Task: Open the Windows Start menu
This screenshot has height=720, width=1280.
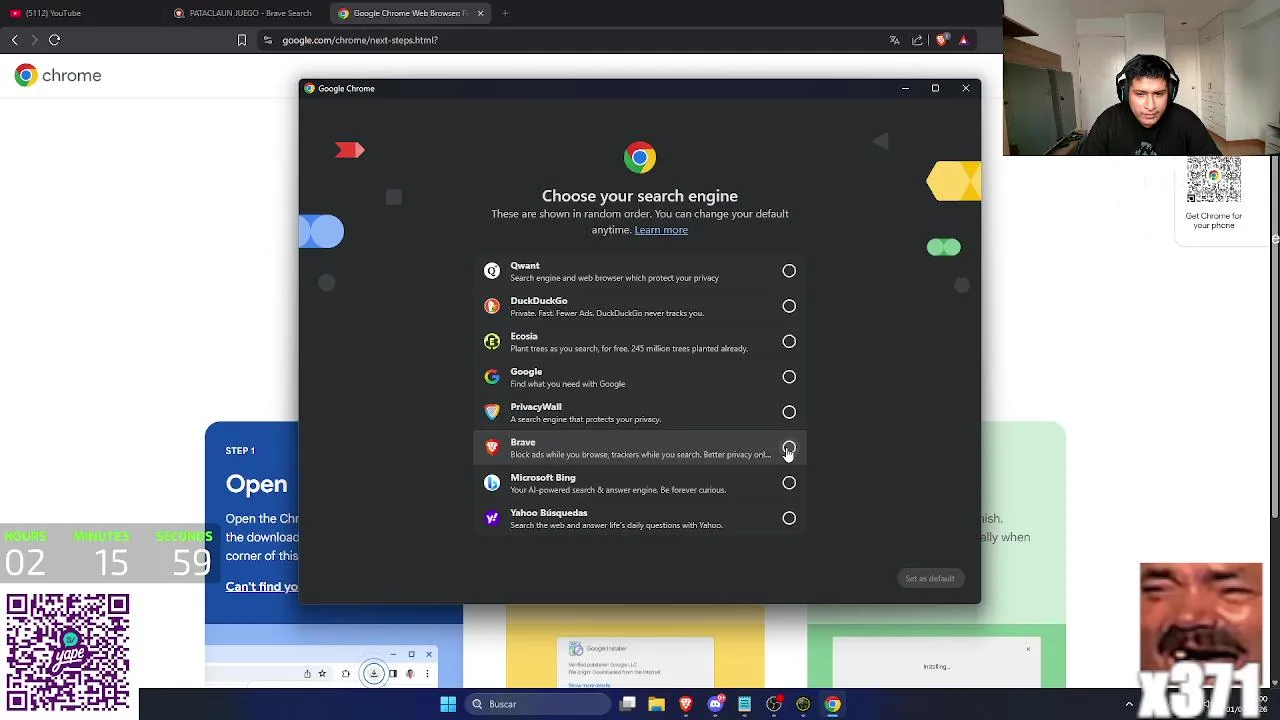Action: pos(448,704)
